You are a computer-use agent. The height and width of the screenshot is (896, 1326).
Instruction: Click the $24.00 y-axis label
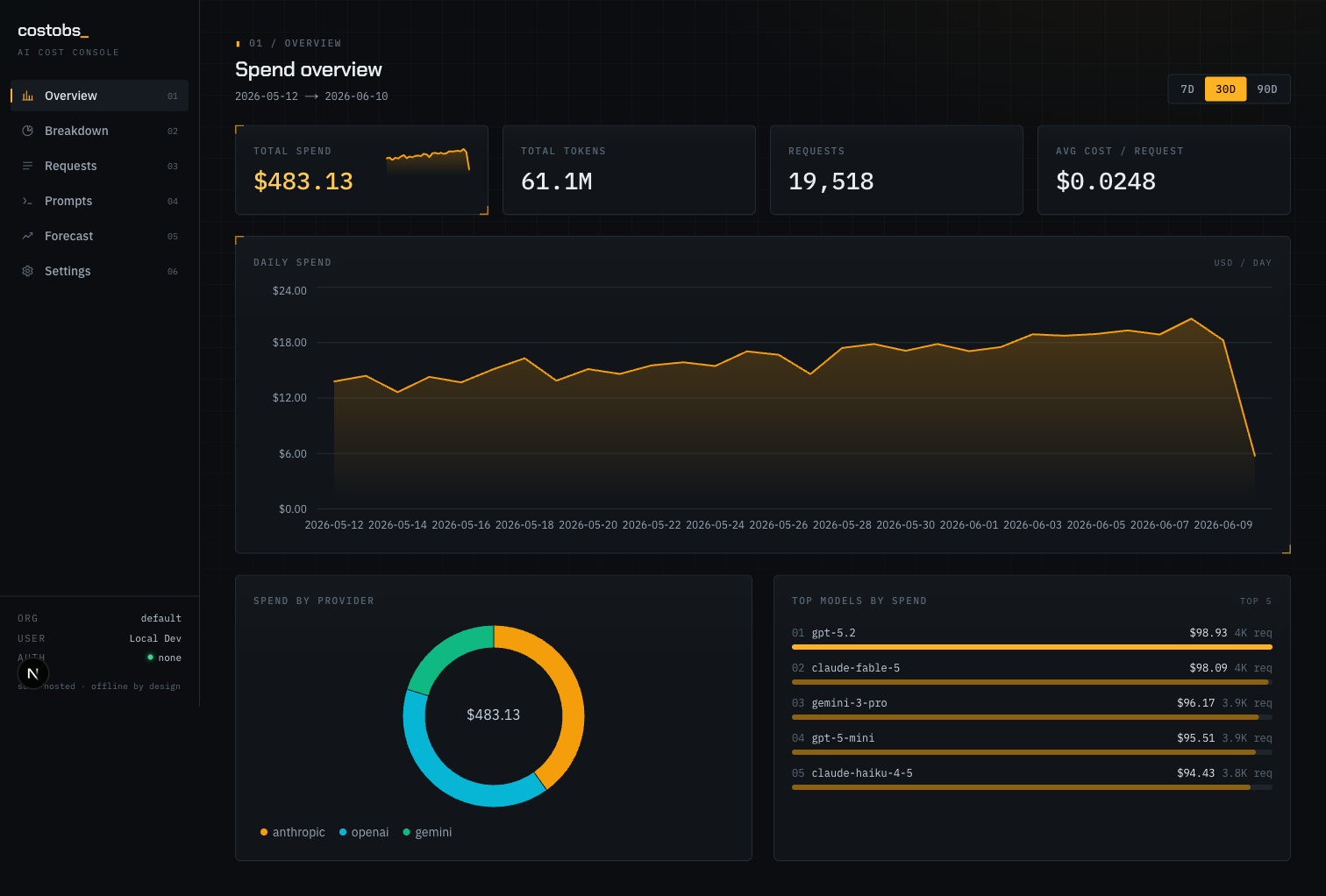(289, 291)
